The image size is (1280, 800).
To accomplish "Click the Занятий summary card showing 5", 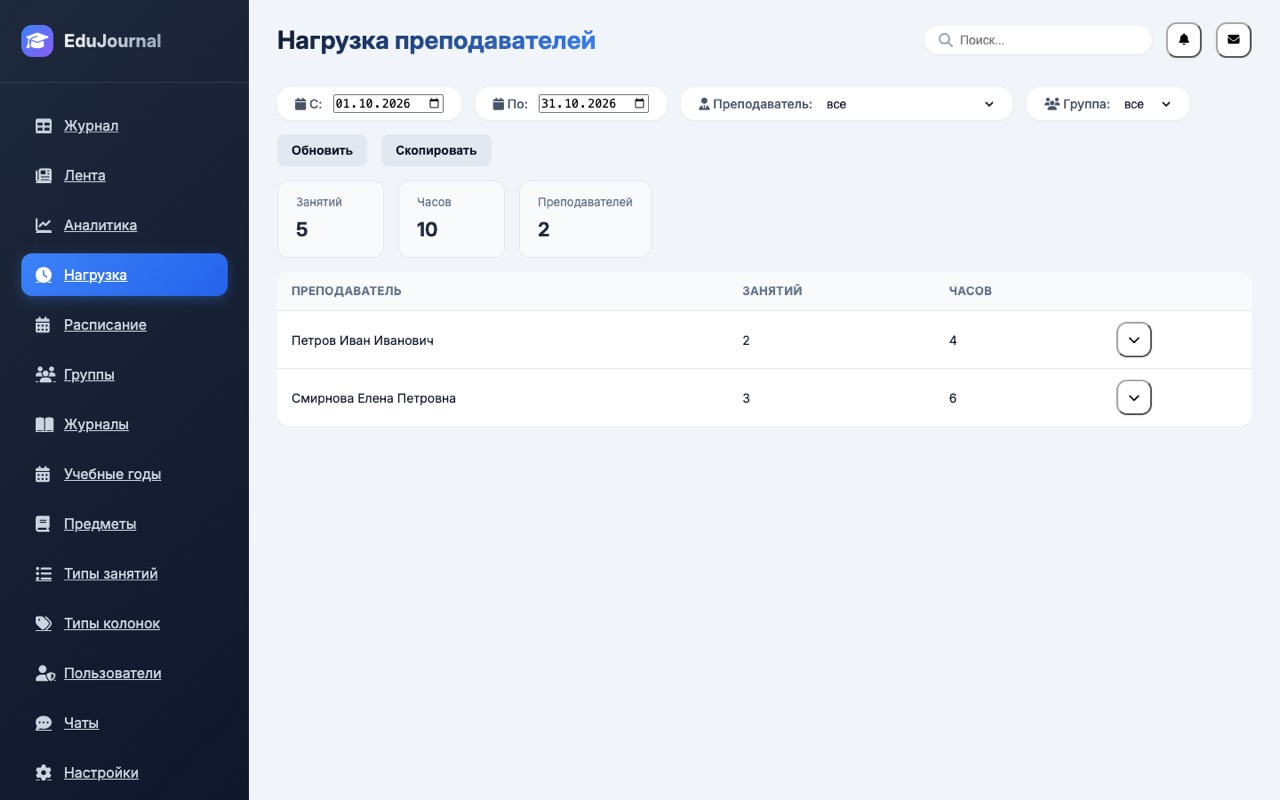I will pos(330,219).
